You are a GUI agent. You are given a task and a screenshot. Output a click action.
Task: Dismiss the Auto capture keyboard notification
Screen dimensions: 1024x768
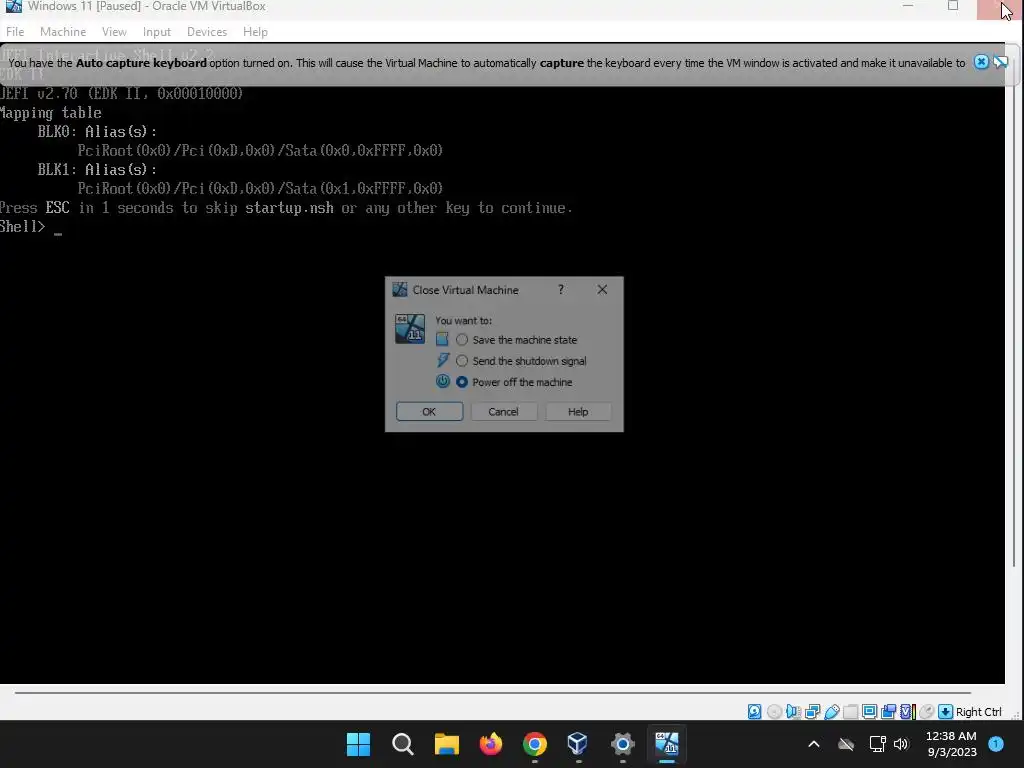click(981, 62)
